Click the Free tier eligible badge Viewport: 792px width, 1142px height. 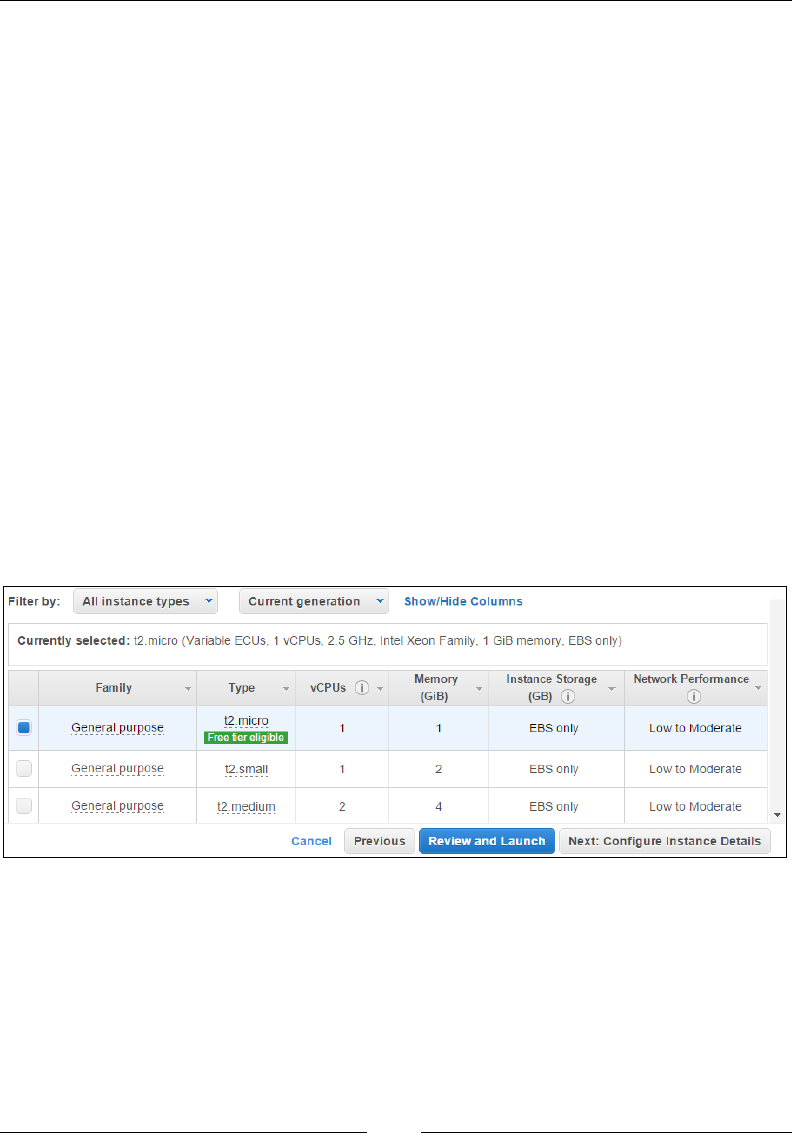point(246,738)
